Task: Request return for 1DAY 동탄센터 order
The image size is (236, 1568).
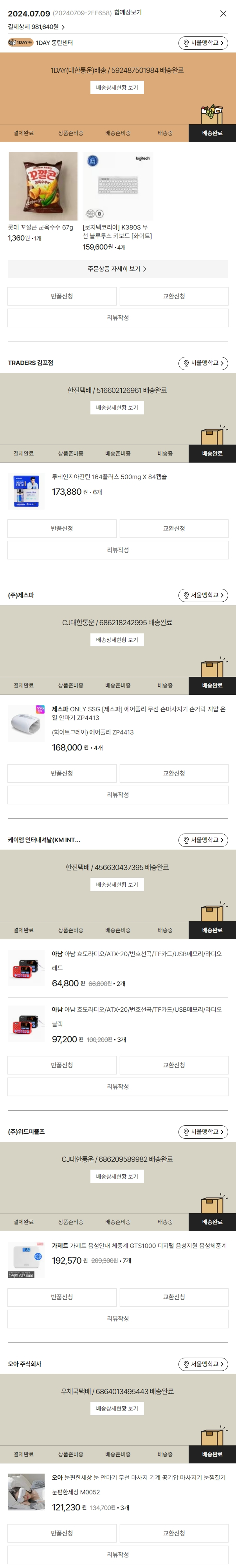Action: [62, 297]
